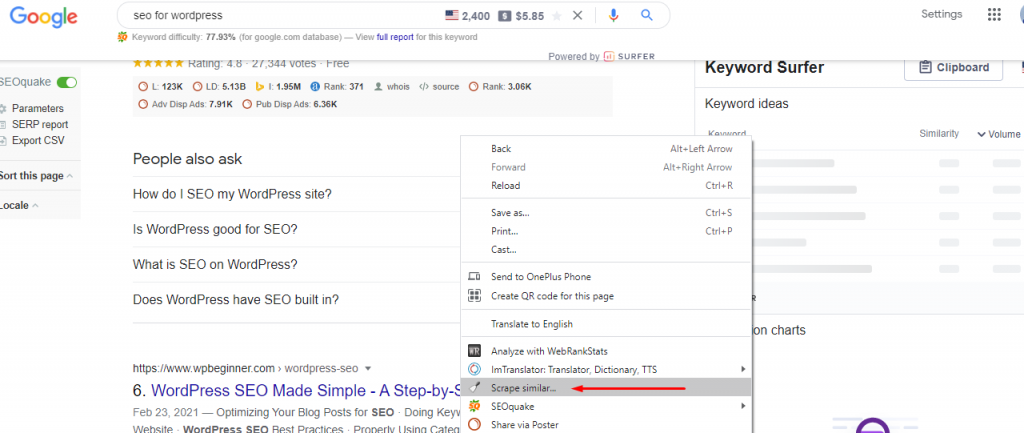
Task: Choose 'Share via Poster'
Action: point(607,425)
